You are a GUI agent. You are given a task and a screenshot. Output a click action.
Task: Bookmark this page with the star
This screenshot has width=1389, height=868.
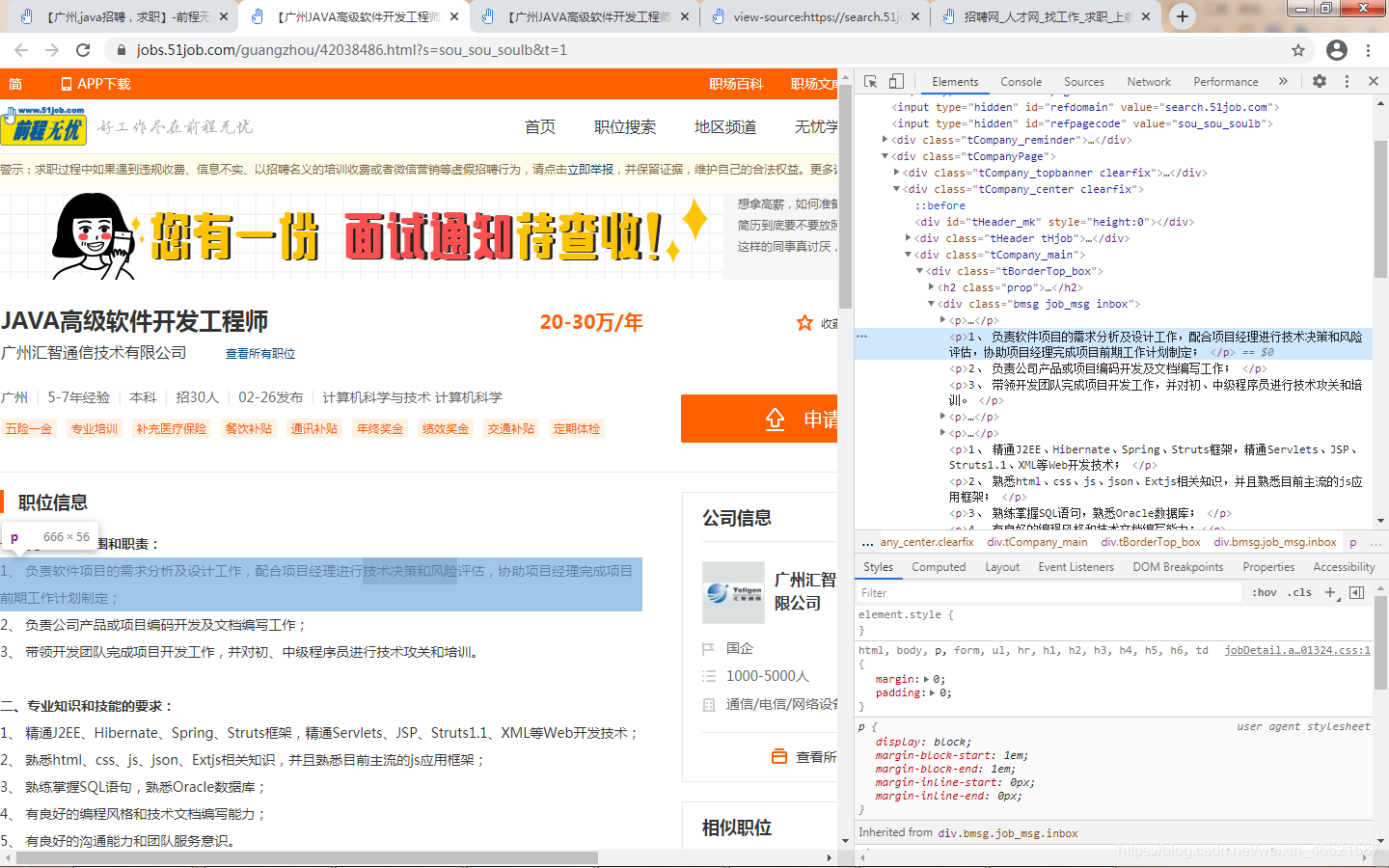(1298, 50)
